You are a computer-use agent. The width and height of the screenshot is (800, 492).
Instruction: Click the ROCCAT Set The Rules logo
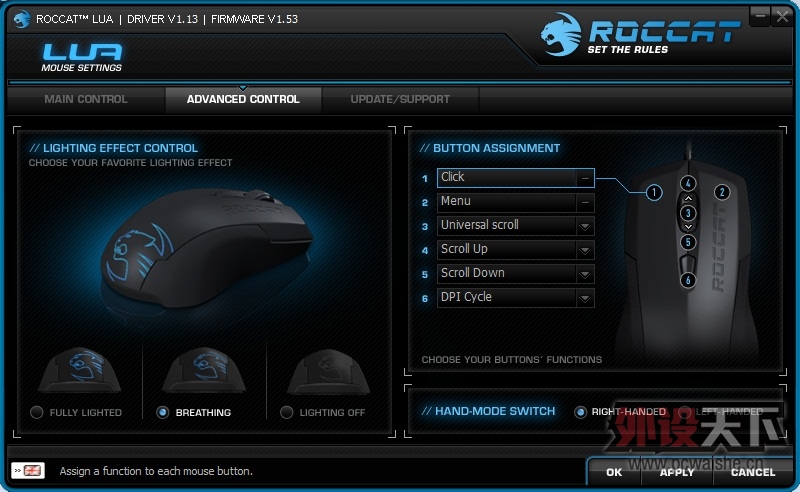click(640, 34)
